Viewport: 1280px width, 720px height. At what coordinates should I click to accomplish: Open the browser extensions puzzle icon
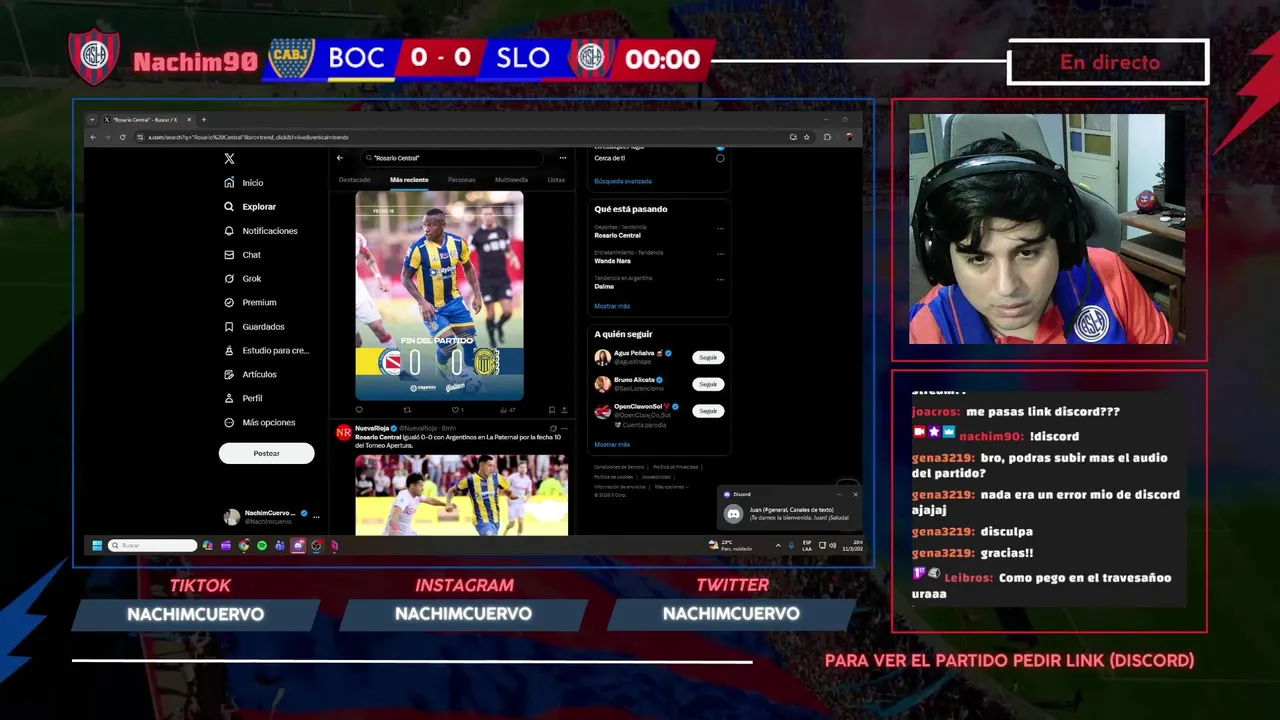click(x=827, y=137)
